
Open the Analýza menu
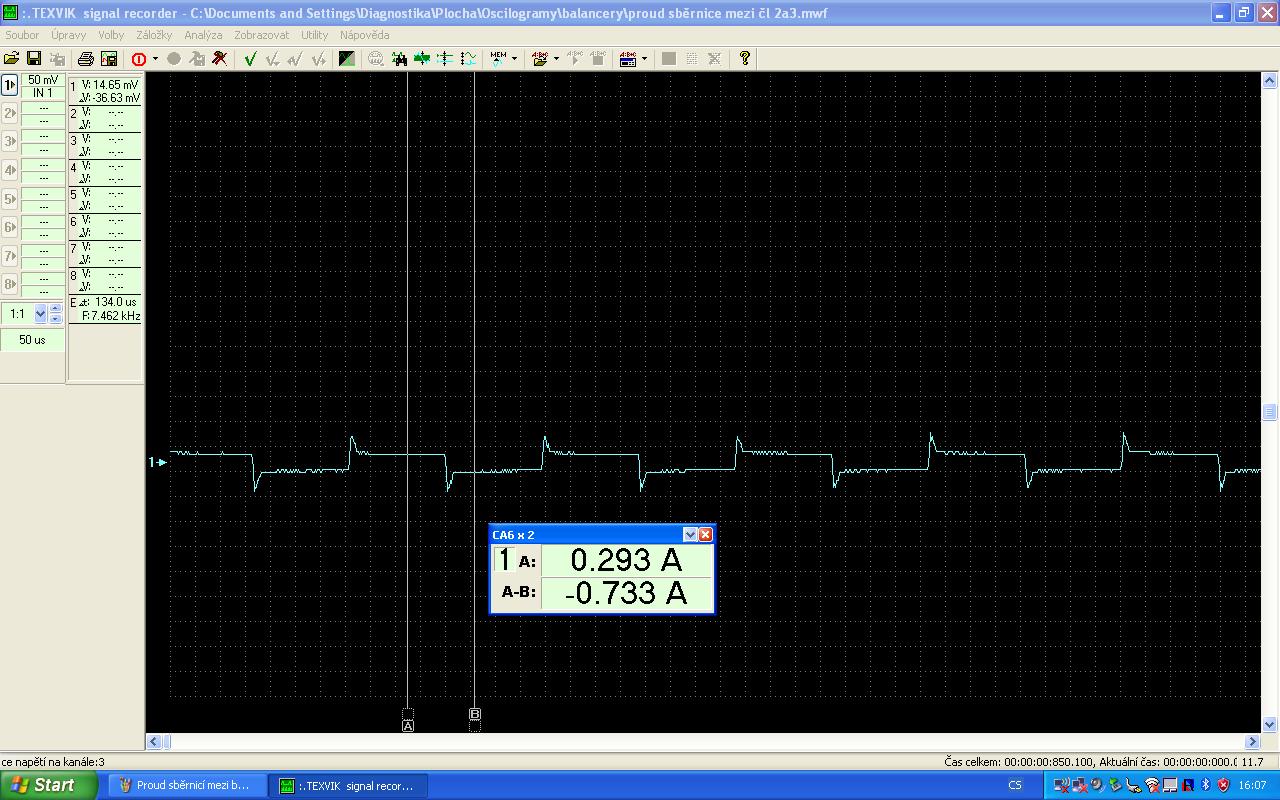203,35
